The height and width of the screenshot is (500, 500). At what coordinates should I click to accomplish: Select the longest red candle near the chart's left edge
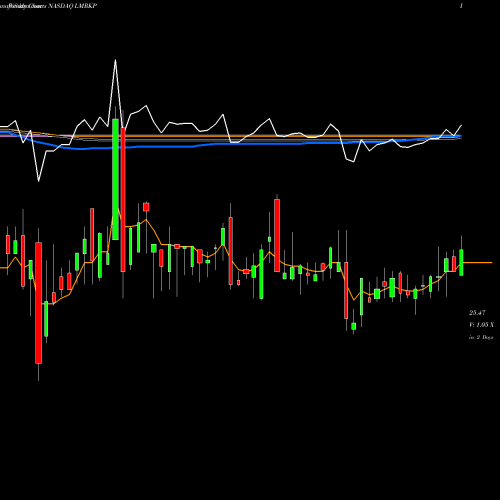tap(39, 303)
